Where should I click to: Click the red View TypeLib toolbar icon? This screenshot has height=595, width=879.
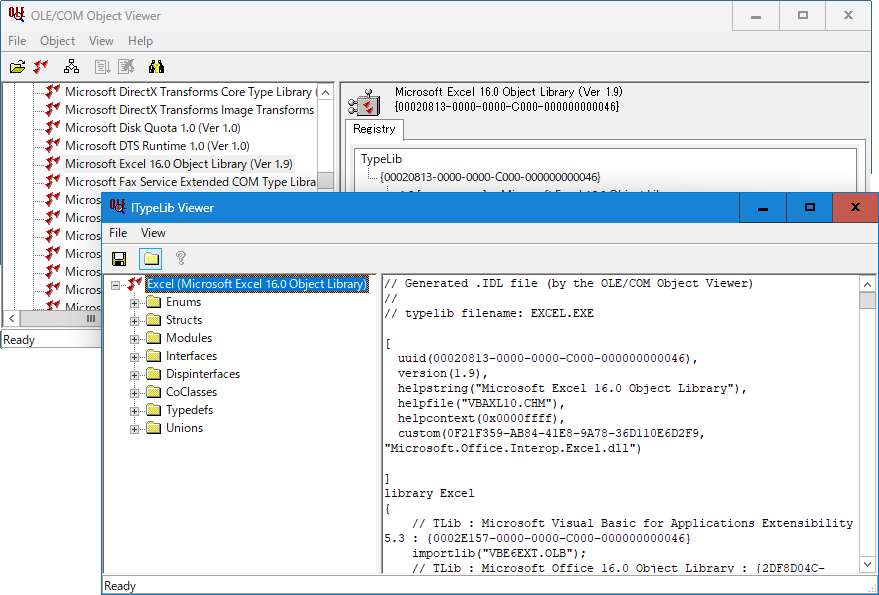(40, 66)
